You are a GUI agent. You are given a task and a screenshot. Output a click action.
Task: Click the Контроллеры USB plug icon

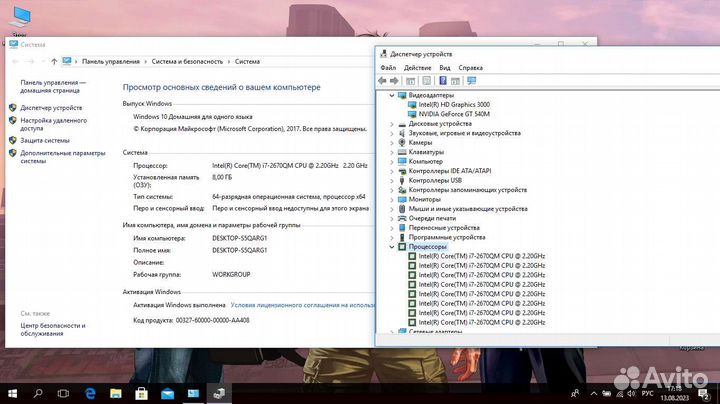tap(402, 180)
